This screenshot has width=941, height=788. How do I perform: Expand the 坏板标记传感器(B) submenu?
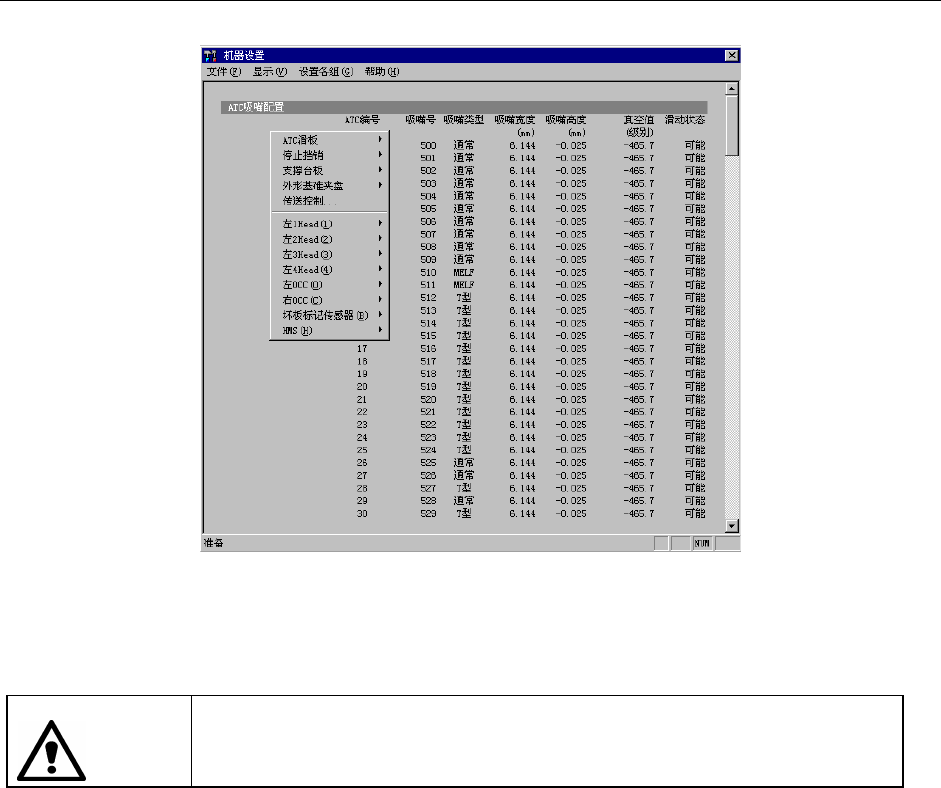pyautogui.click(x=329, y=315)
